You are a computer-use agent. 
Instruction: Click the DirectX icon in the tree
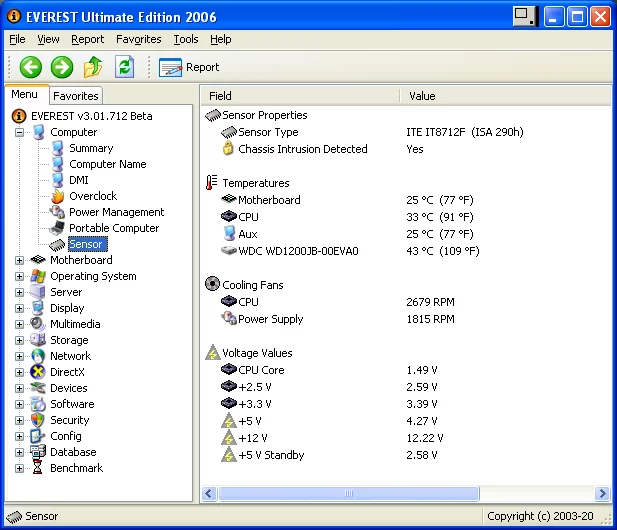pos(38,372)
